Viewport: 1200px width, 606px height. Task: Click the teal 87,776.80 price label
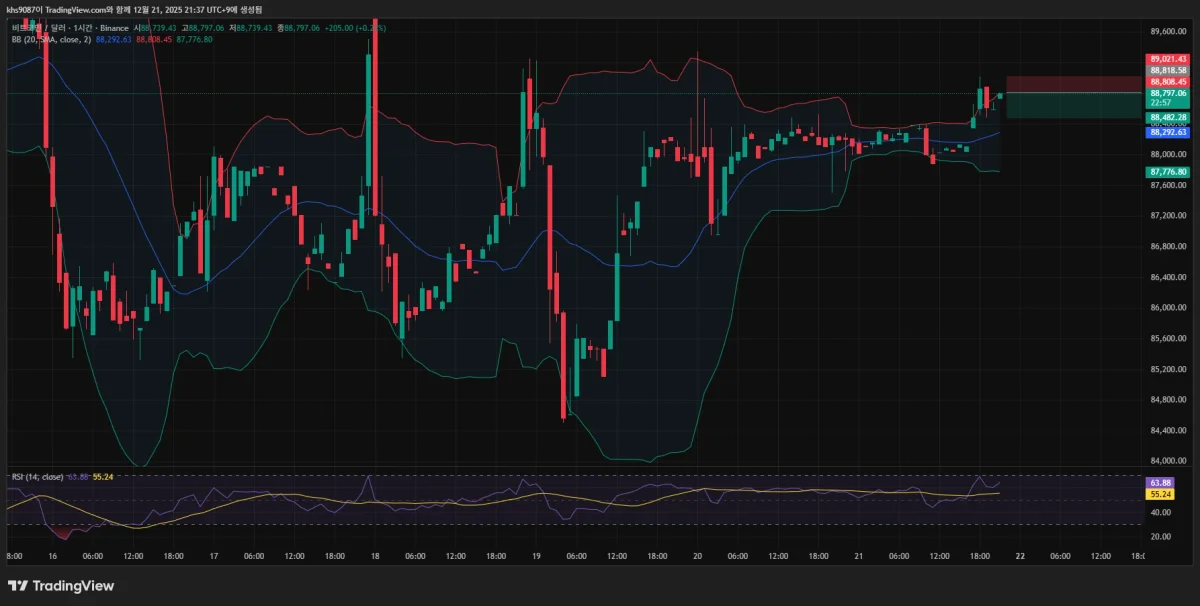tap(1168, 171)
